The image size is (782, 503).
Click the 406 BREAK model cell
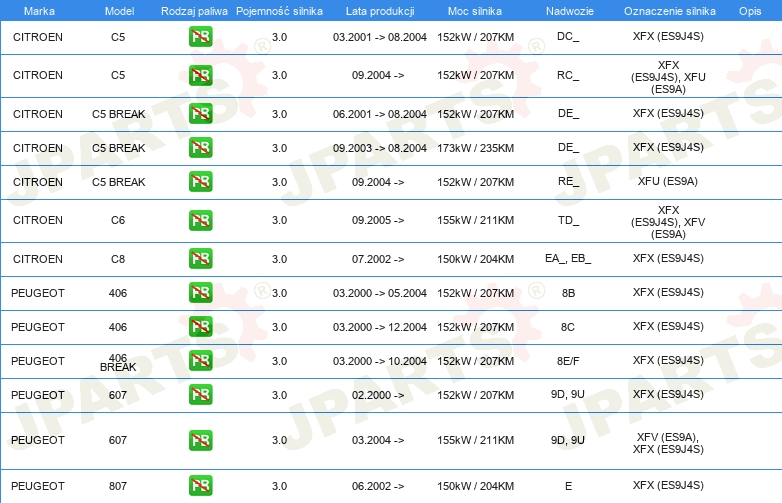tap(118, 362)
